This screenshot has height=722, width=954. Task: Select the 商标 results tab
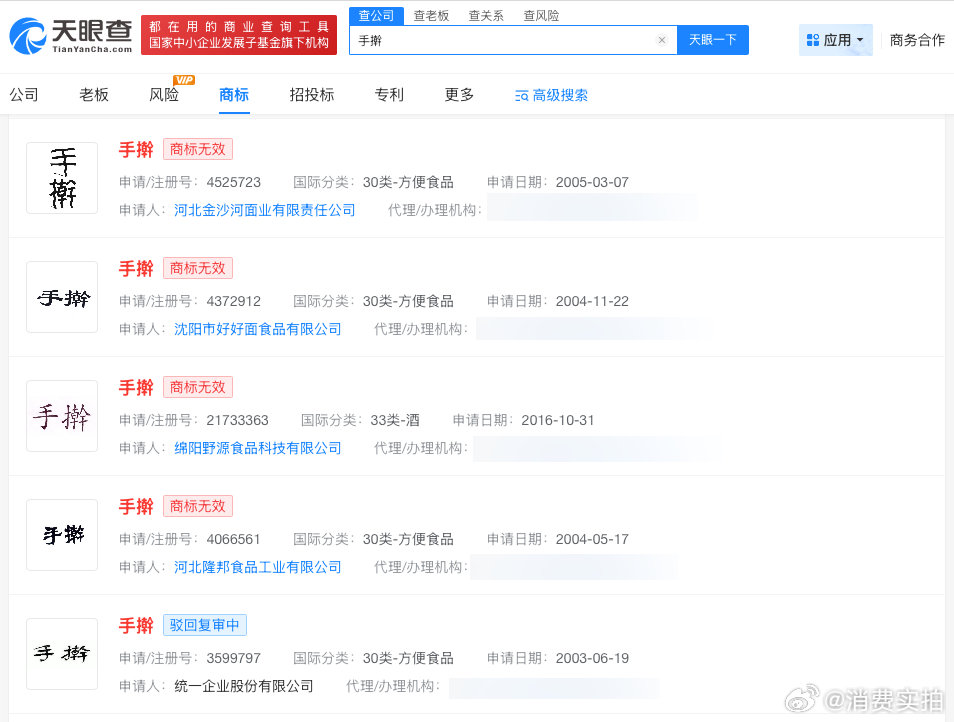tap(234, 95)
